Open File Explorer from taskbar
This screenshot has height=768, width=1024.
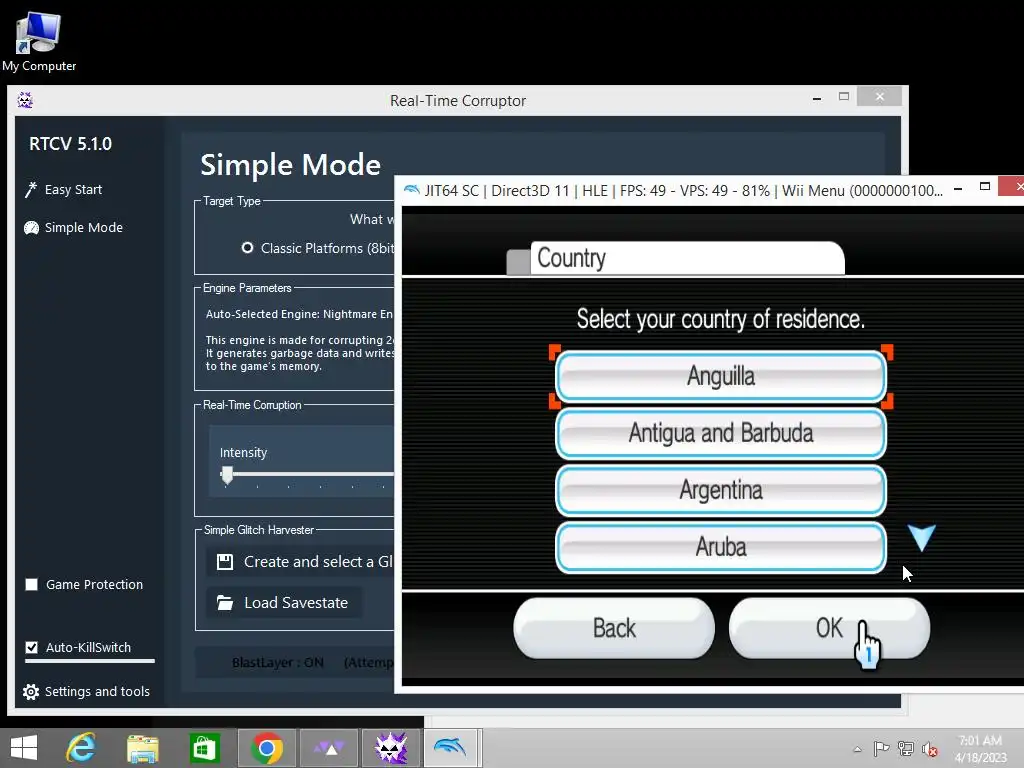142,748
